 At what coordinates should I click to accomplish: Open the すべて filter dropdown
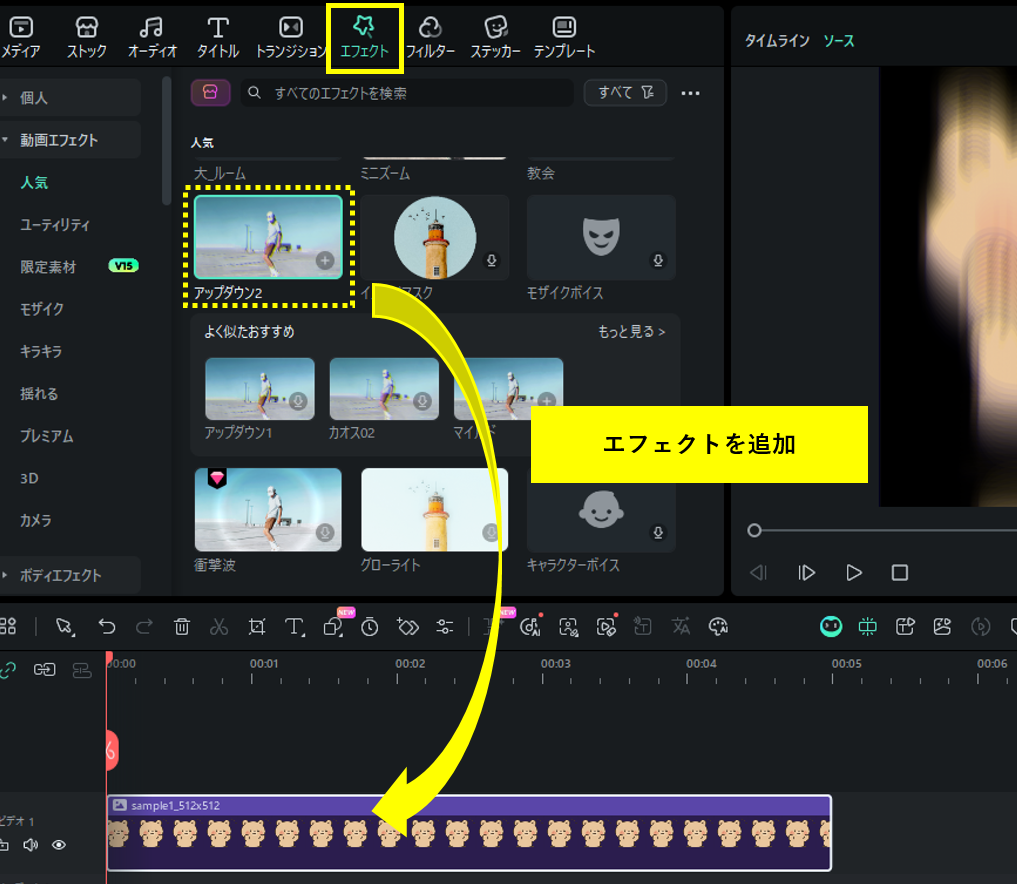tap(624, 90)
